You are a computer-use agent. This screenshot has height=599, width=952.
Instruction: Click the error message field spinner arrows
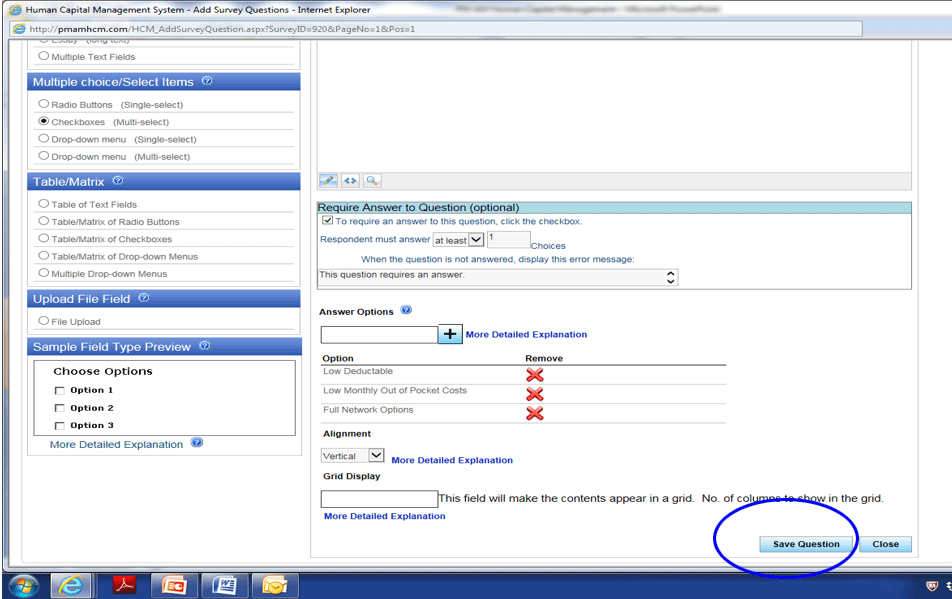pyautogui.click(x=670, y=277)
